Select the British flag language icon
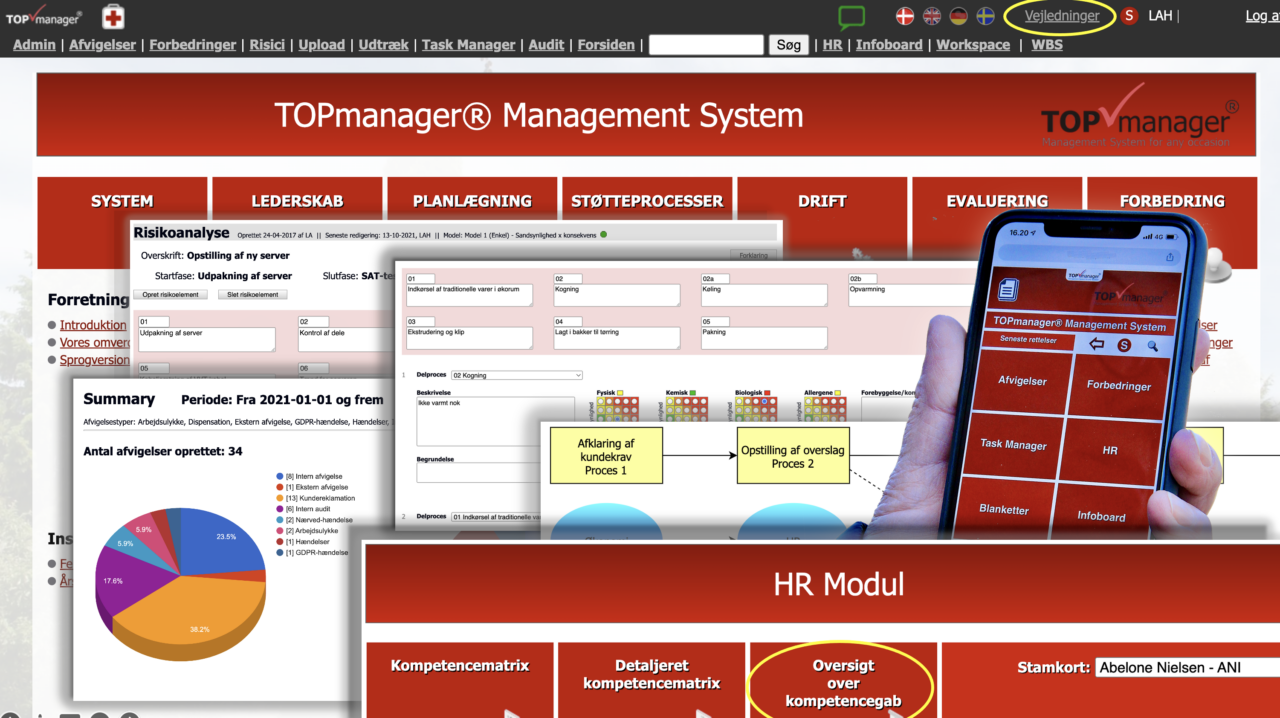Viewport: 1280px width, 718px height. point(931,16)
